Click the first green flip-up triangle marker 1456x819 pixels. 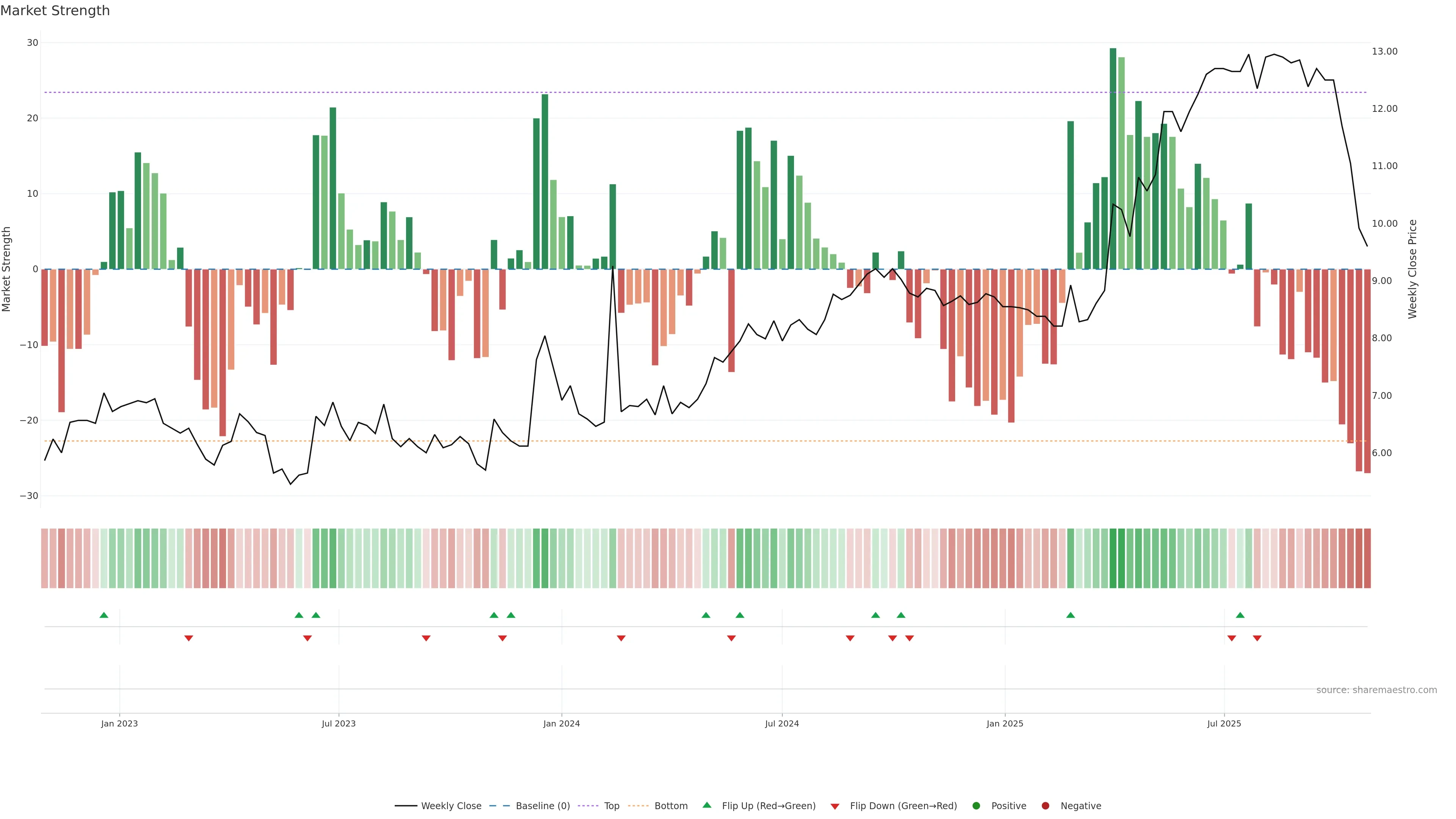[104, 615]
